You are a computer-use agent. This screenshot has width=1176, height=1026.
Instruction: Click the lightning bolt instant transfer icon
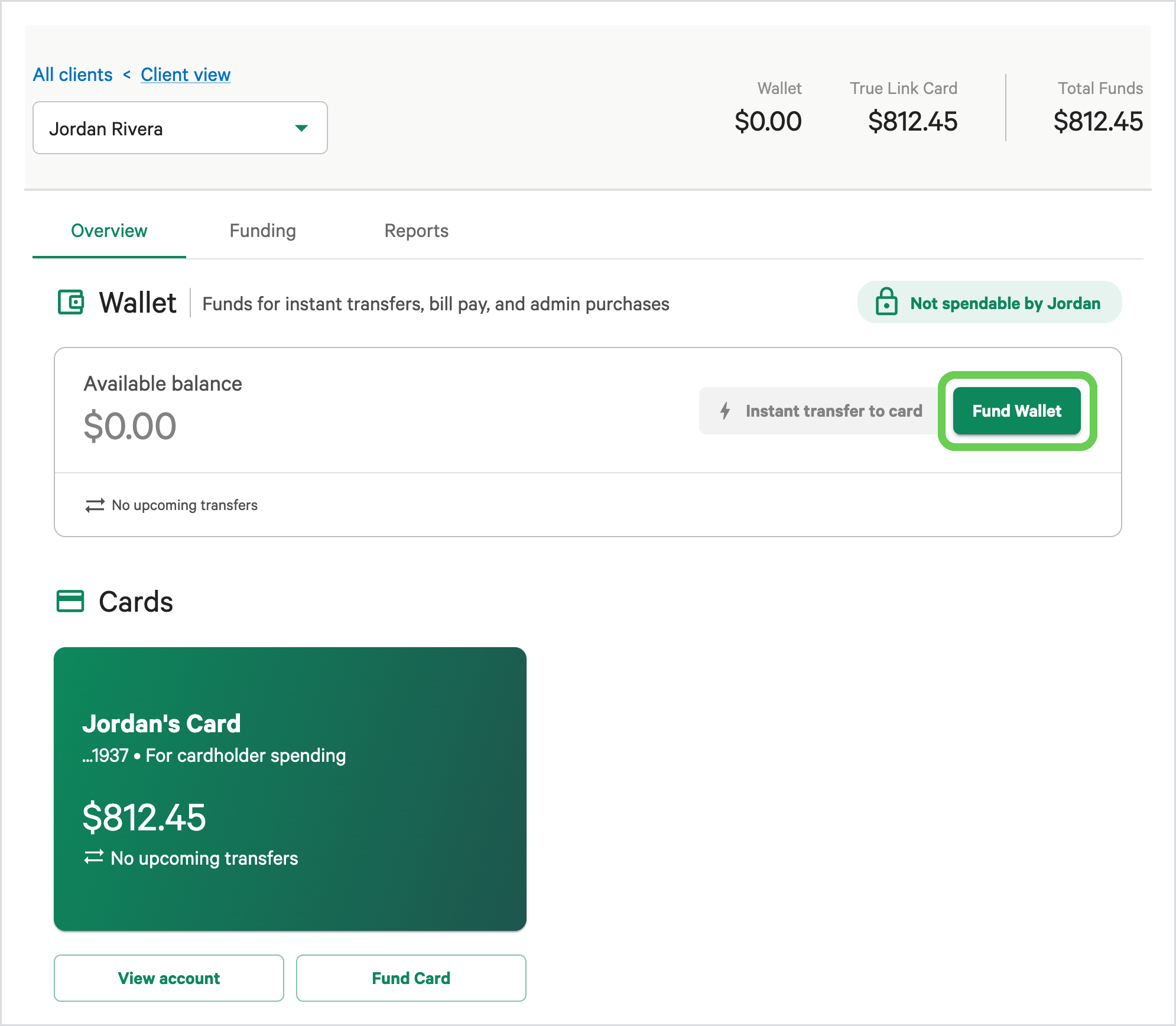(x=725, y=410)
